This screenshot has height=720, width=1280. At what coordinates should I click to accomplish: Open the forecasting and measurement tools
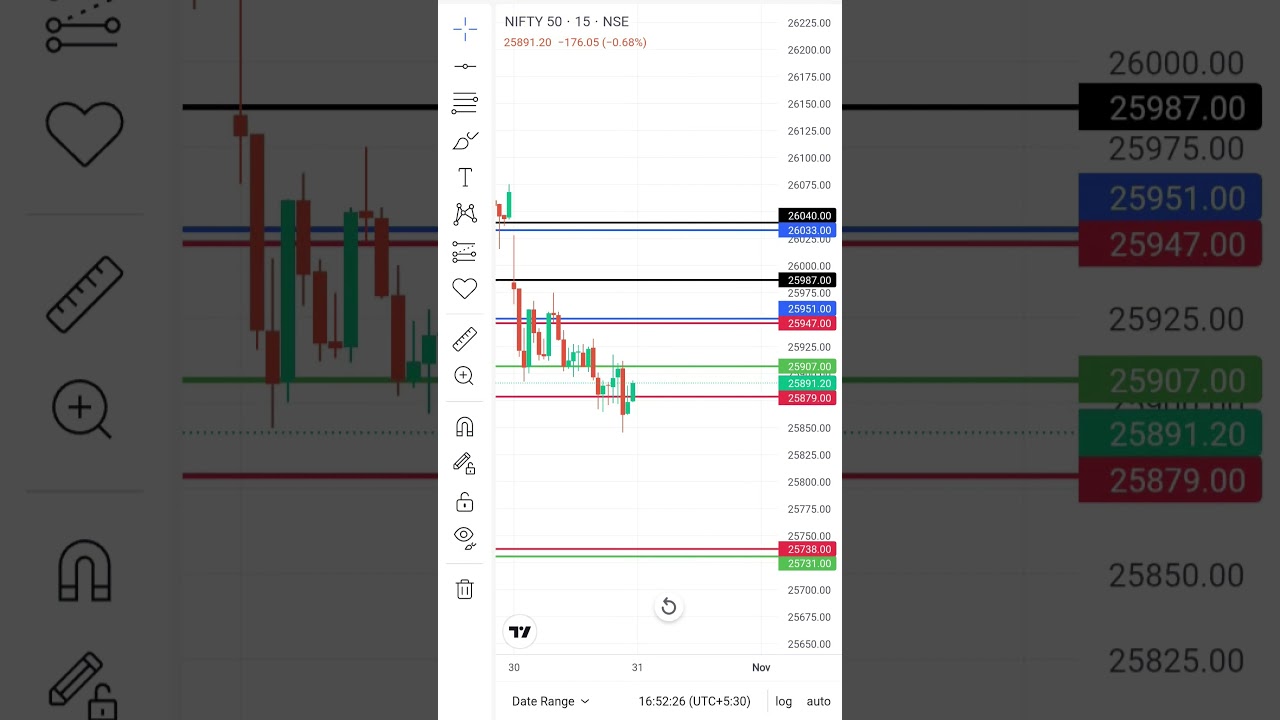click(x=465, y=251)
